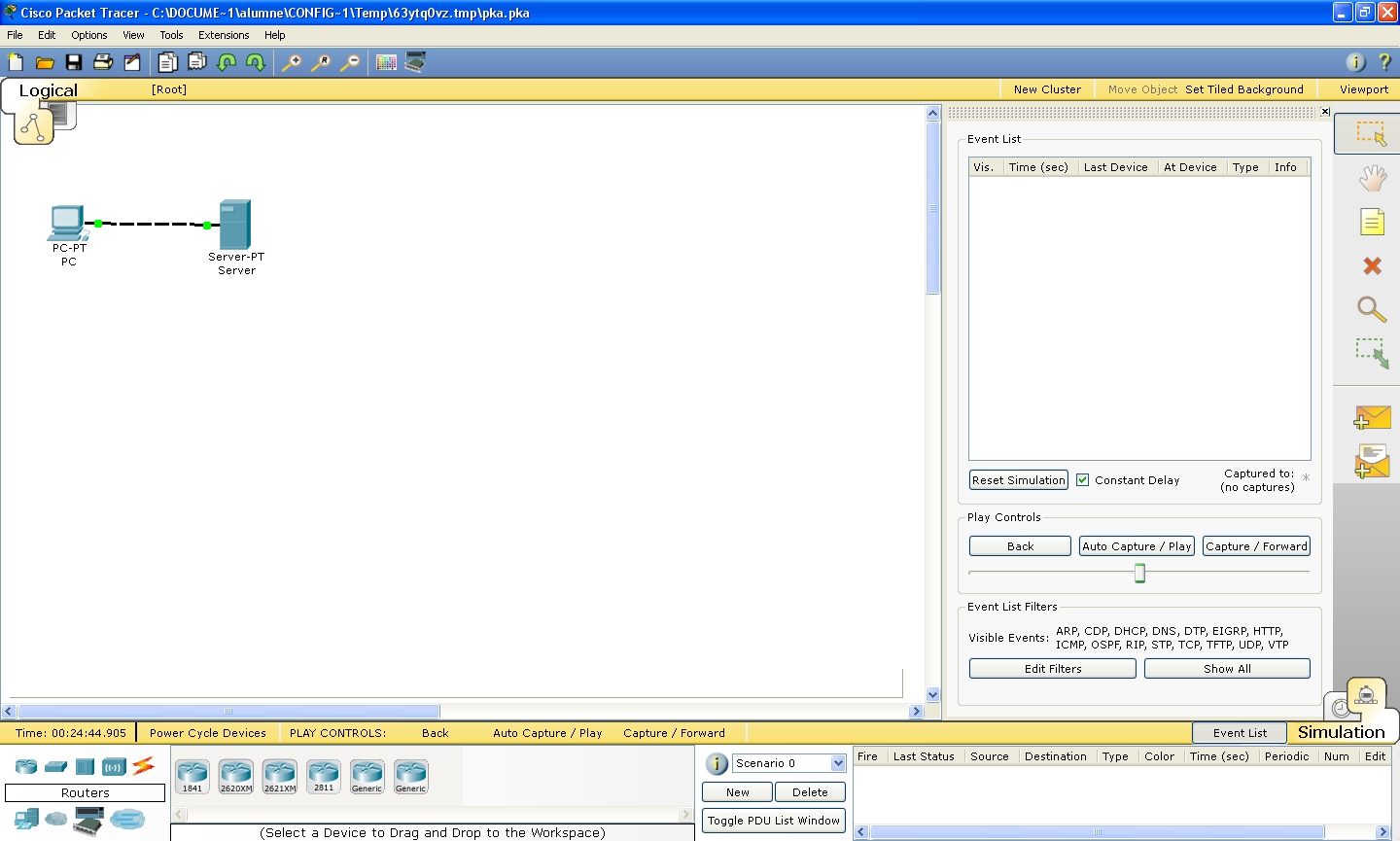This screenshot has height=841, width=1400.
Task: Click the PC-PT device in workspace
Action: (67, 224)
